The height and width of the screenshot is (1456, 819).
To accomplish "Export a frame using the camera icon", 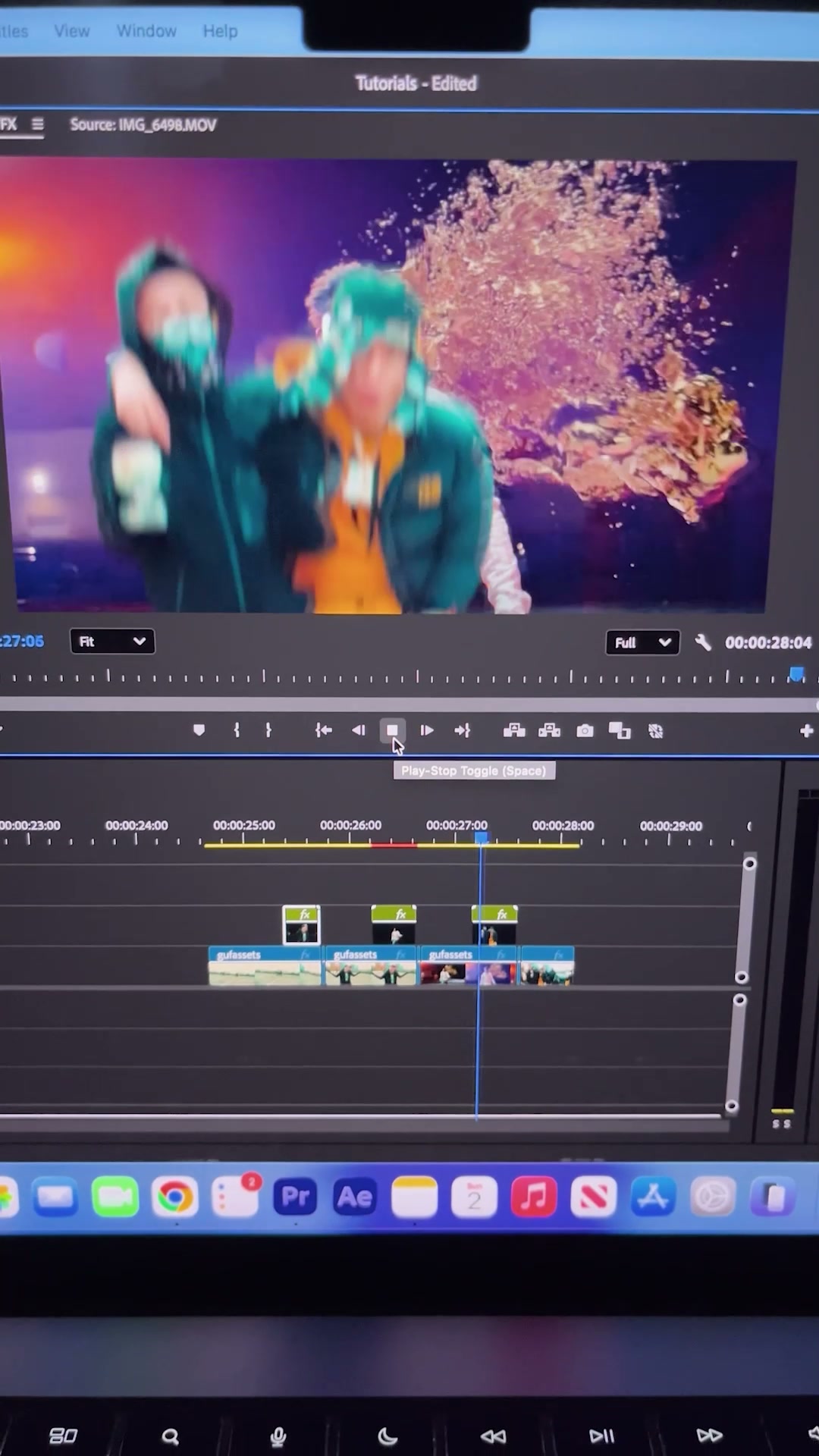I will point(585,730).
